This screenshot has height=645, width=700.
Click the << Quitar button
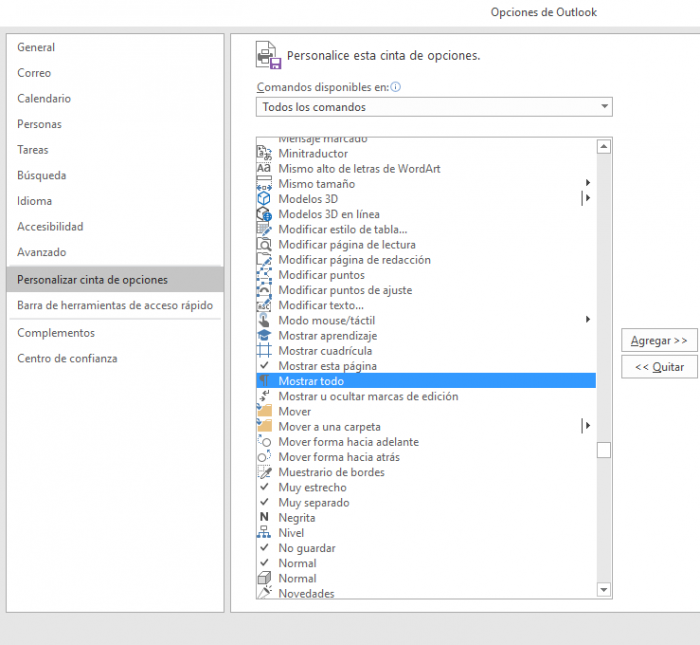click(659, 367)
